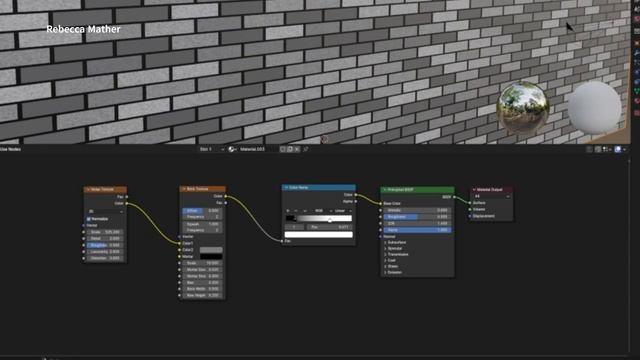
Task: Collapse the Brick Texture node header
Action: coord(183,189)
